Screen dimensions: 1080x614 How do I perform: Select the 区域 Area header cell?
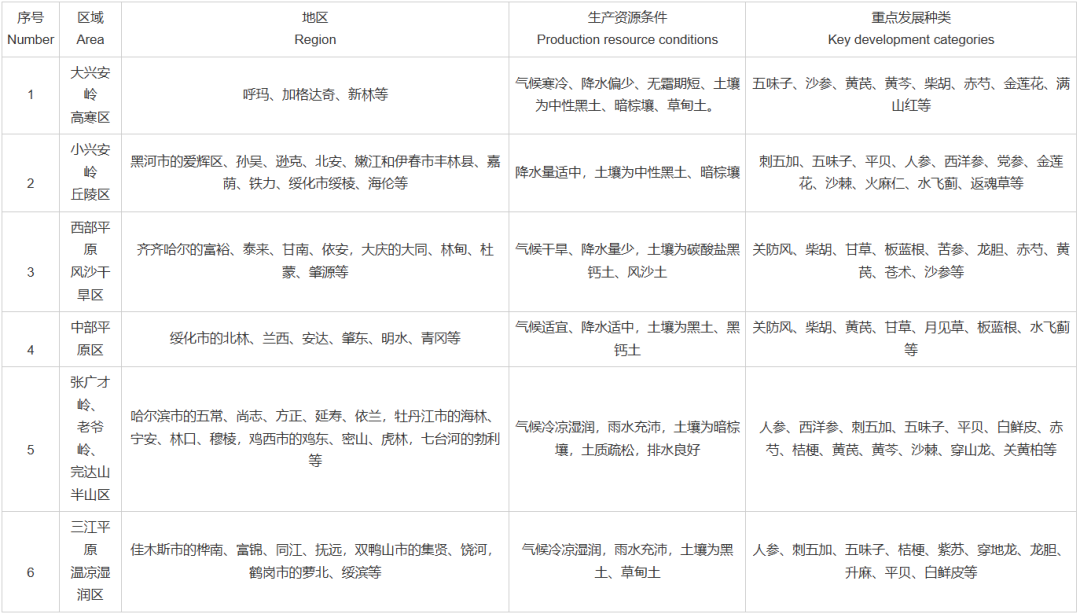pos(90,29)
